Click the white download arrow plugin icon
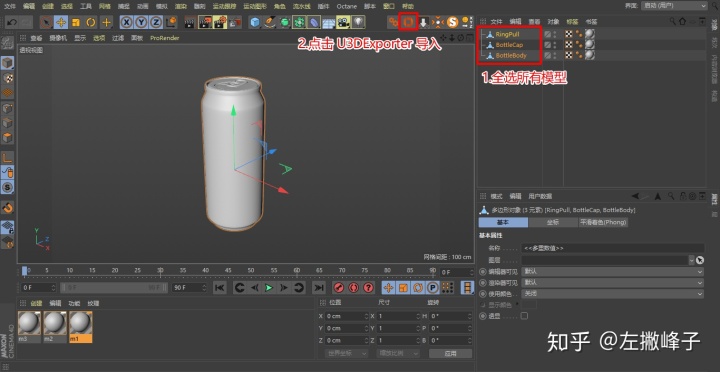 (x=423, y=22)
